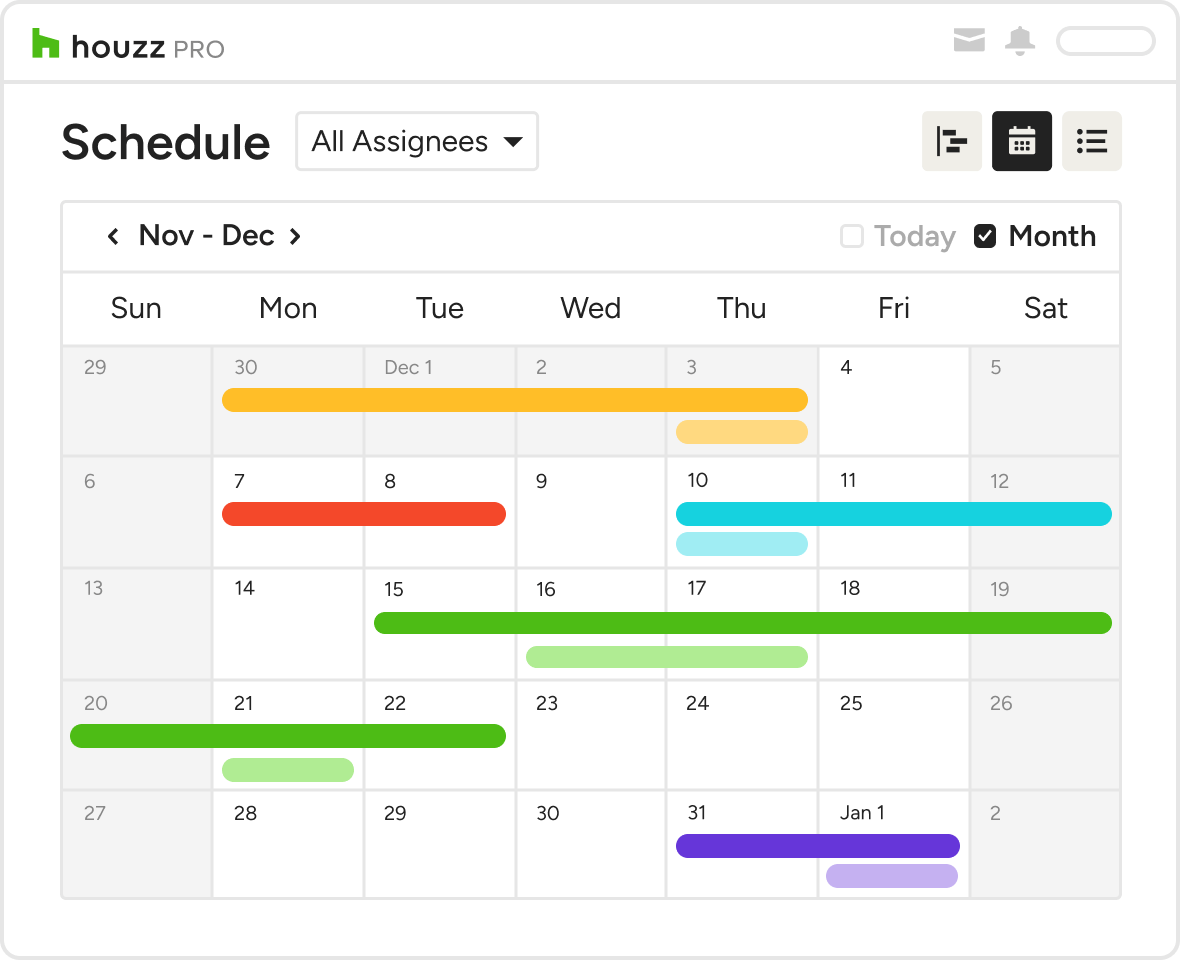This screenshot has width=1180, height=960.
Task: Open the mail envelope icon
Action: pos(969,41)
